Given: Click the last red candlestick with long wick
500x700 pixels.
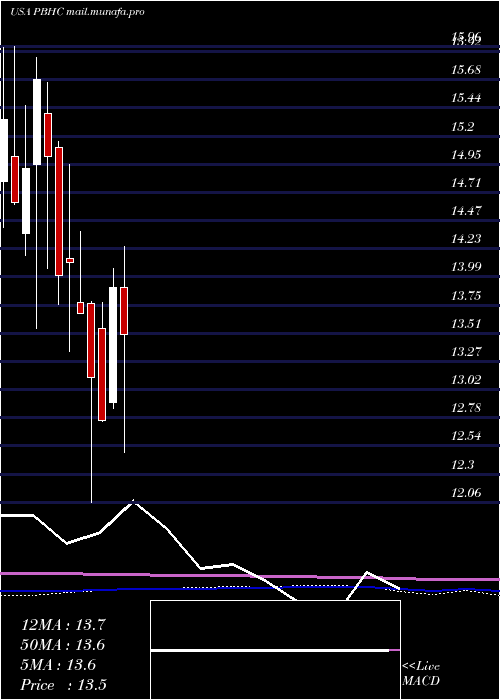Looking at the screenshot, I should 125,311.
